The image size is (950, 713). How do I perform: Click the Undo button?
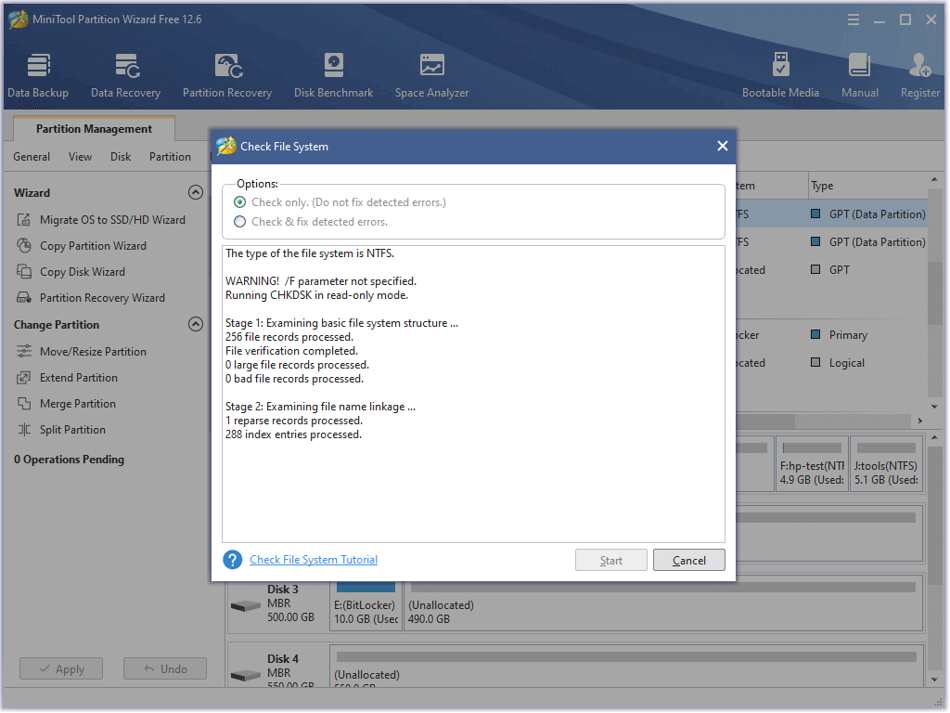(165, 669)
